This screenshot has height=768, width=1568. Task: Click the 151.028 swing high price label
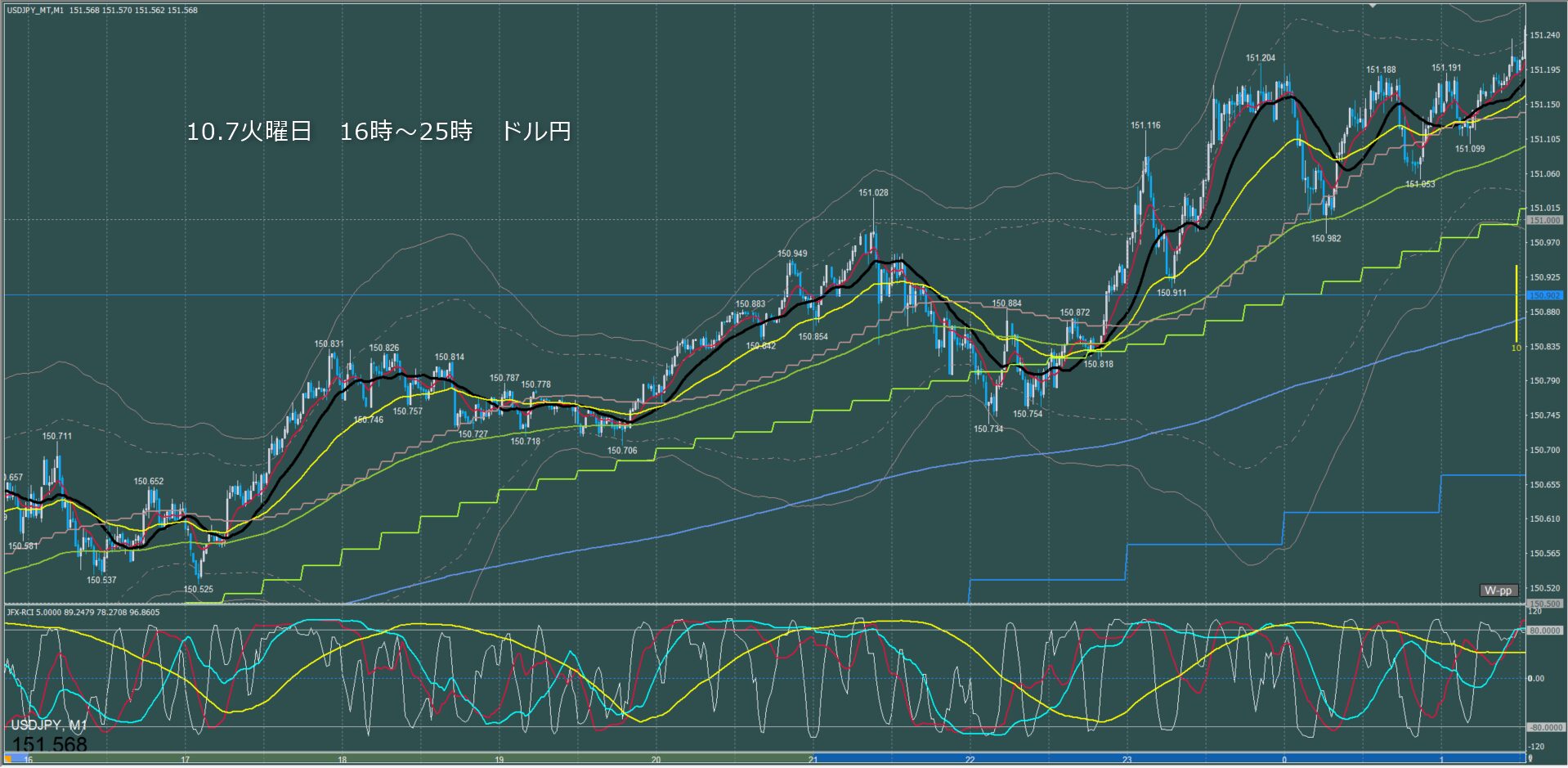click(x=872, y=193)
